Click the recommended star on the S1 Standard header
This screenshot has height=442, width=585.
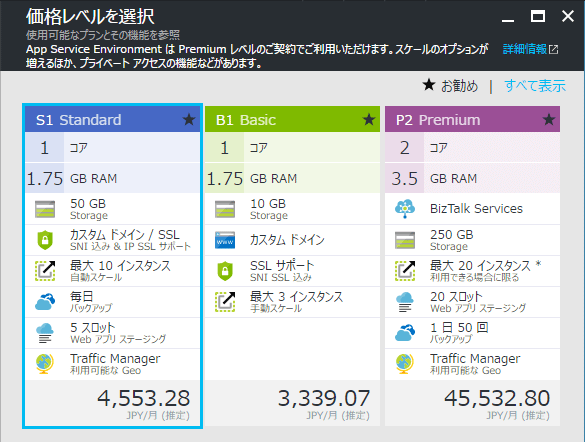coord(189,120)
